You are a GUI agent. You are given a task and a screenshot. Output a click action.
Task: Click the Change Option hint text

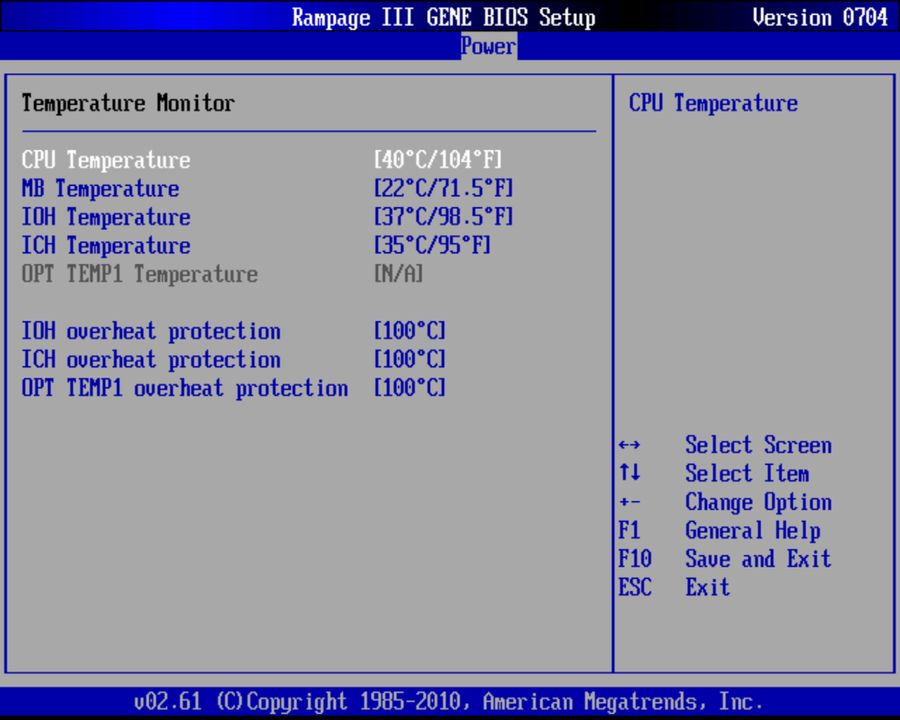[x=758, y=503]
